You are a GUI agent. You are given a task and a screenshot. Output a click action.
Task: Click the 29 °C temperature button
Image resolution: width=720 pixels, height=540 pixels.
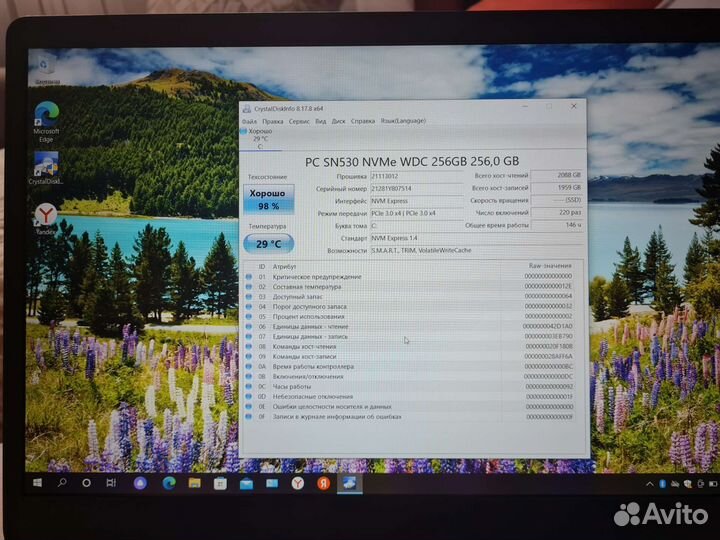pyautogui.click(x=268, y=243)
